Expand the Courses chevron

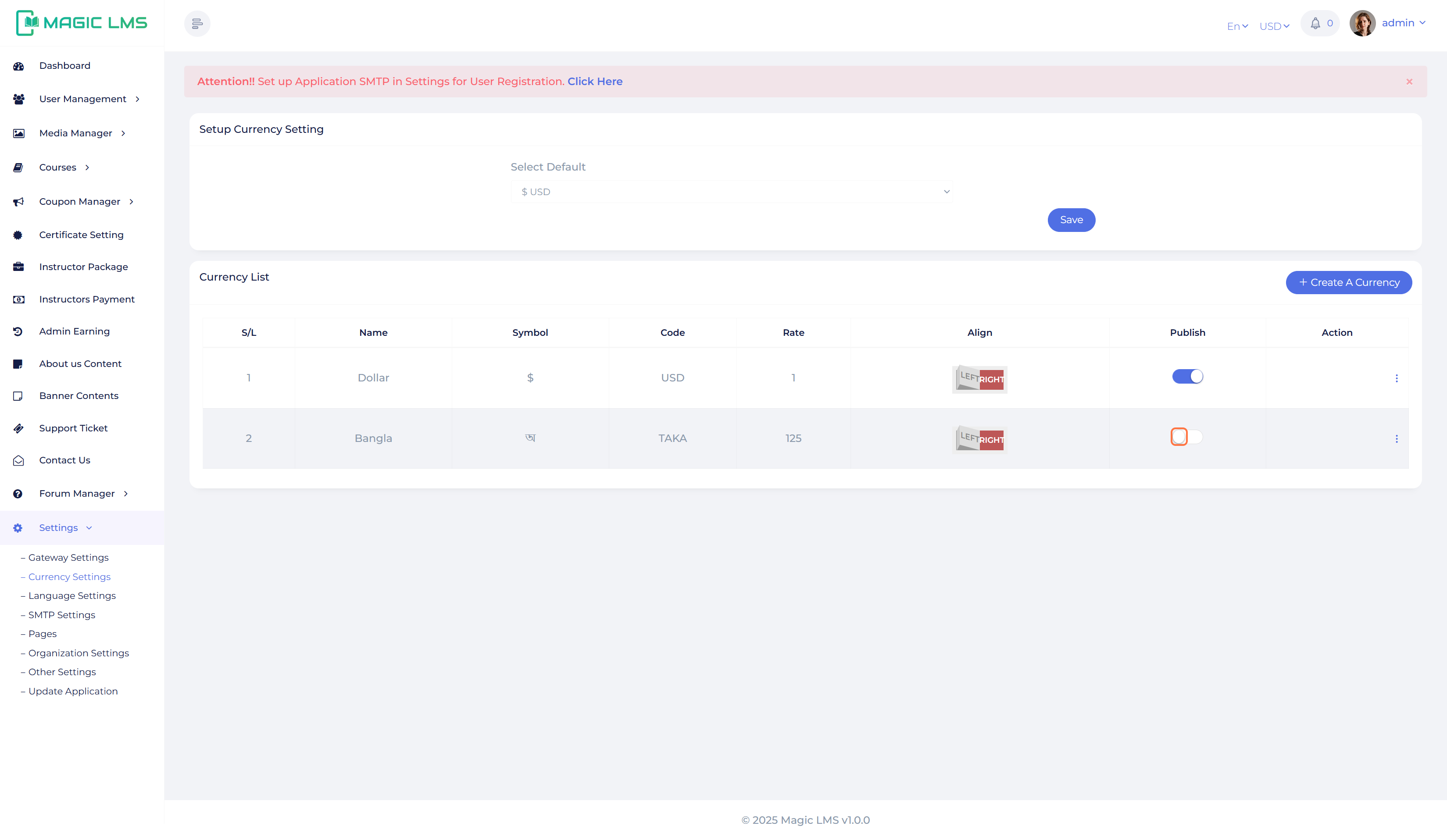tap(87, 167)
